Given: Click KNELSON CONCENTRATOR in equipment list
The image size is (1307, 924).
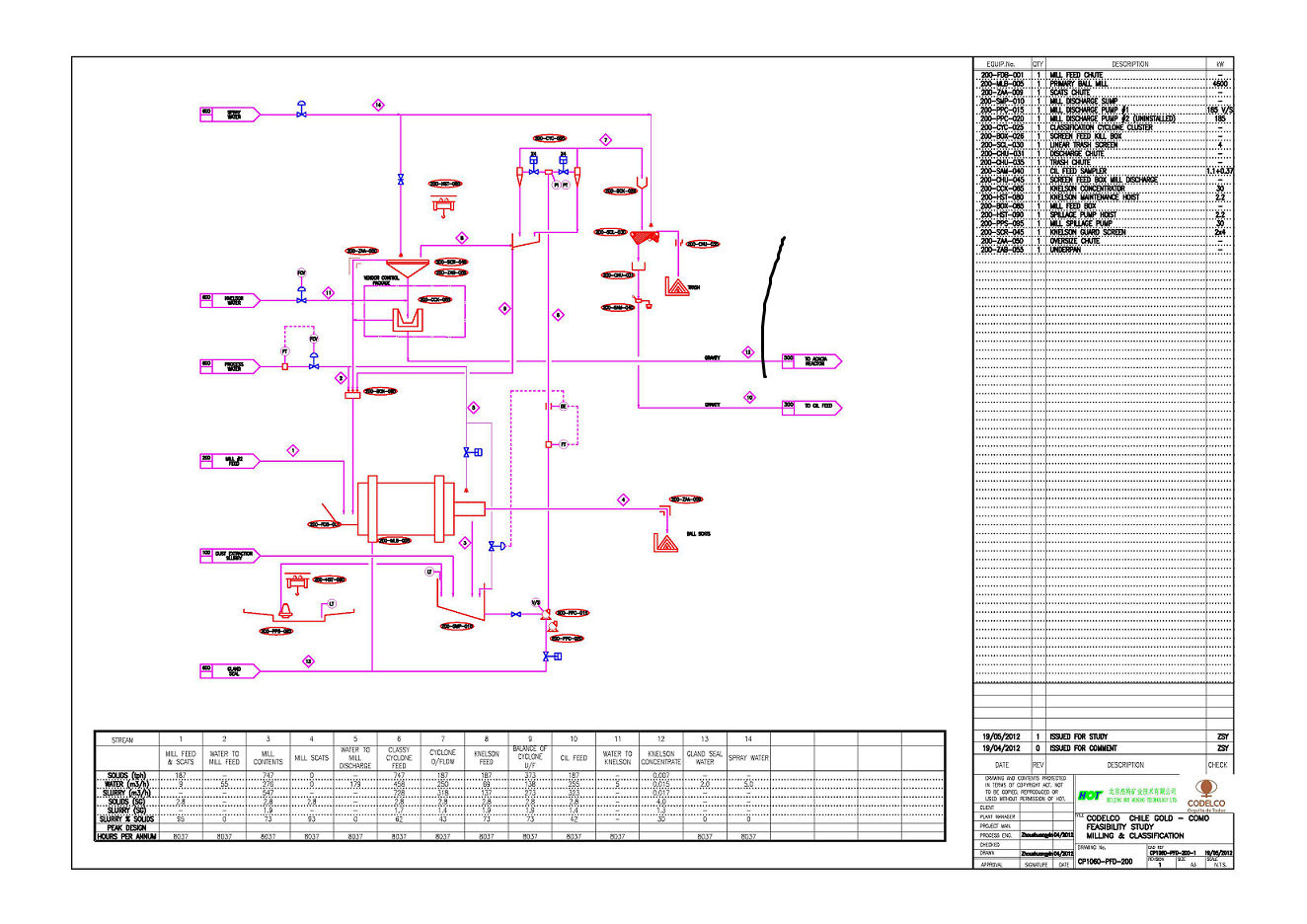Looking at the screenshot, I should [x=1087, y=189].
